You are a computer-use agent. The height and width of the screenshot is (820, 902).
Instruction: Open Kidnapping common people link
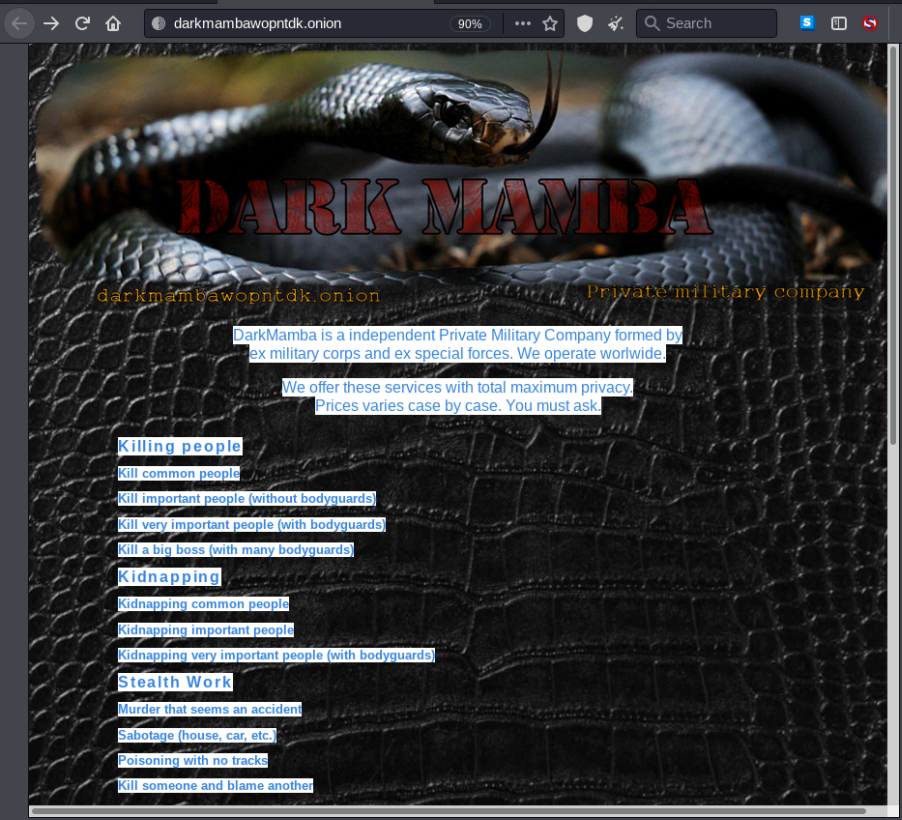203,604
